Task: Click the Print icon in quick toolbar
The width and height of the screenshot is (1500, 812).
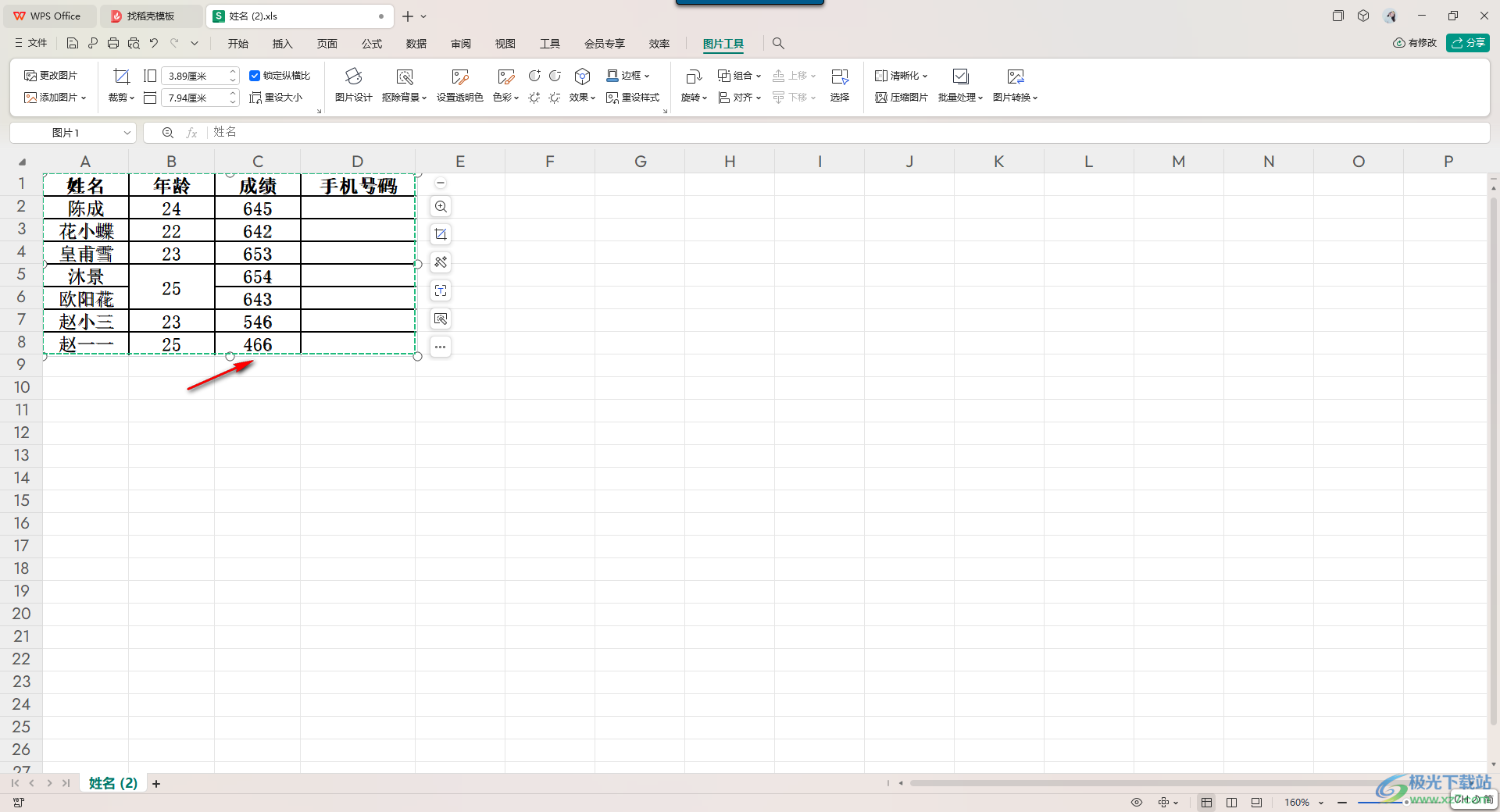Action: [113, 43]
